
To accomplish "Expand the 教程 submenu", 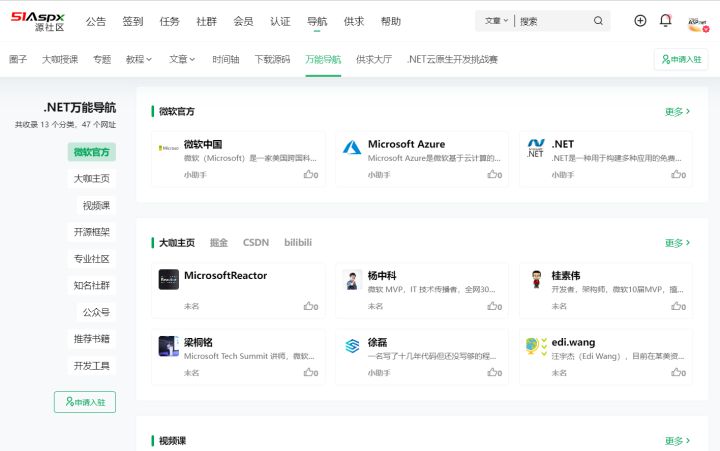I will pos(139,59).
